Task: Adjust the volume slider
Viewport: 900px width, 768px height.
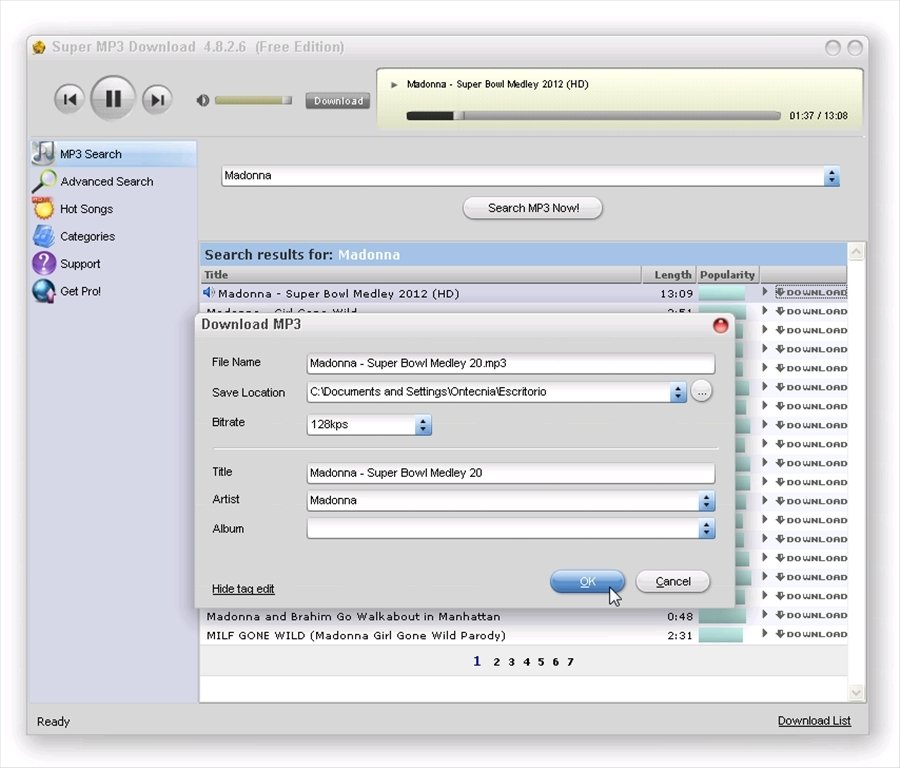Action: (x=253, y=100)
